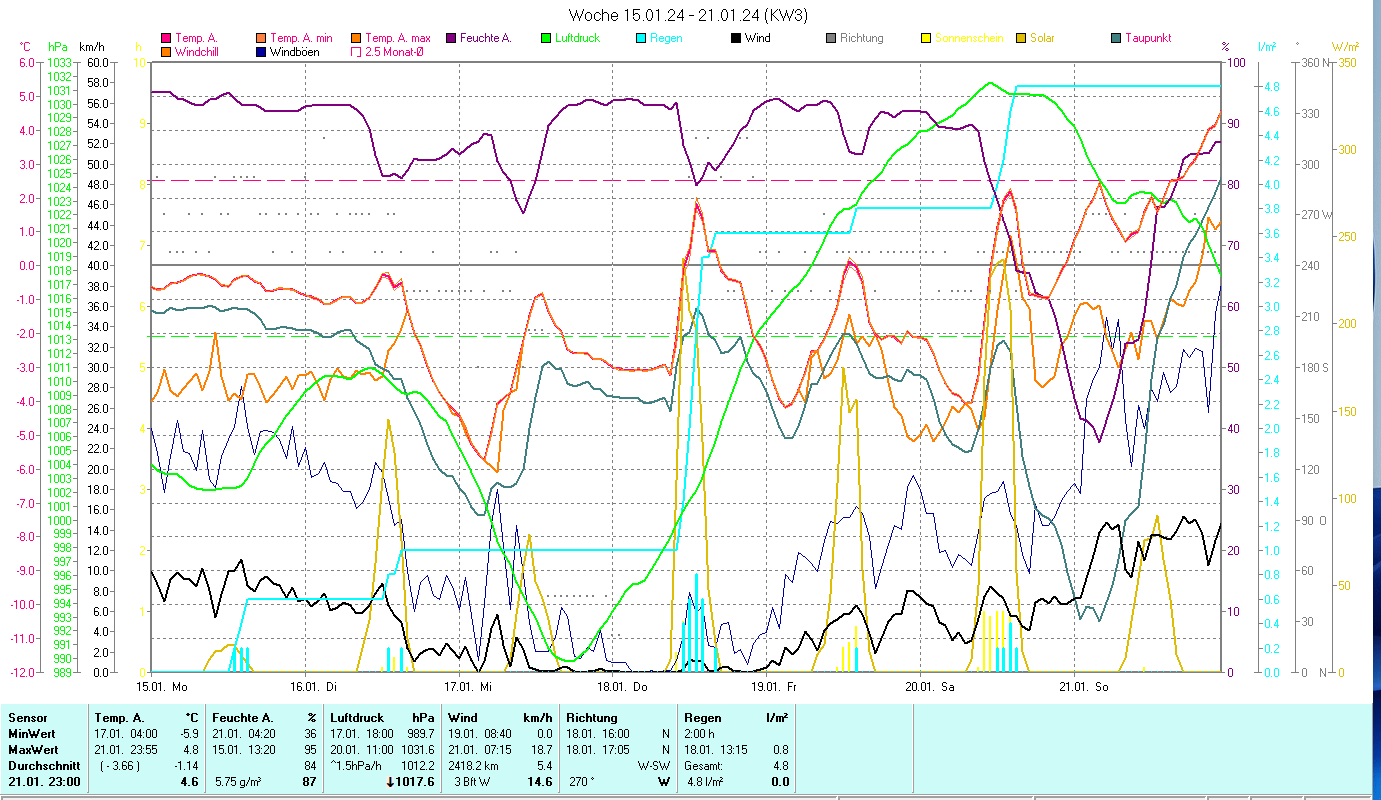Viewport: 1381px width, 800px height.
Task: Click the '21.01. 23:55' maximum temperature time
Action: tap(126, 750)
